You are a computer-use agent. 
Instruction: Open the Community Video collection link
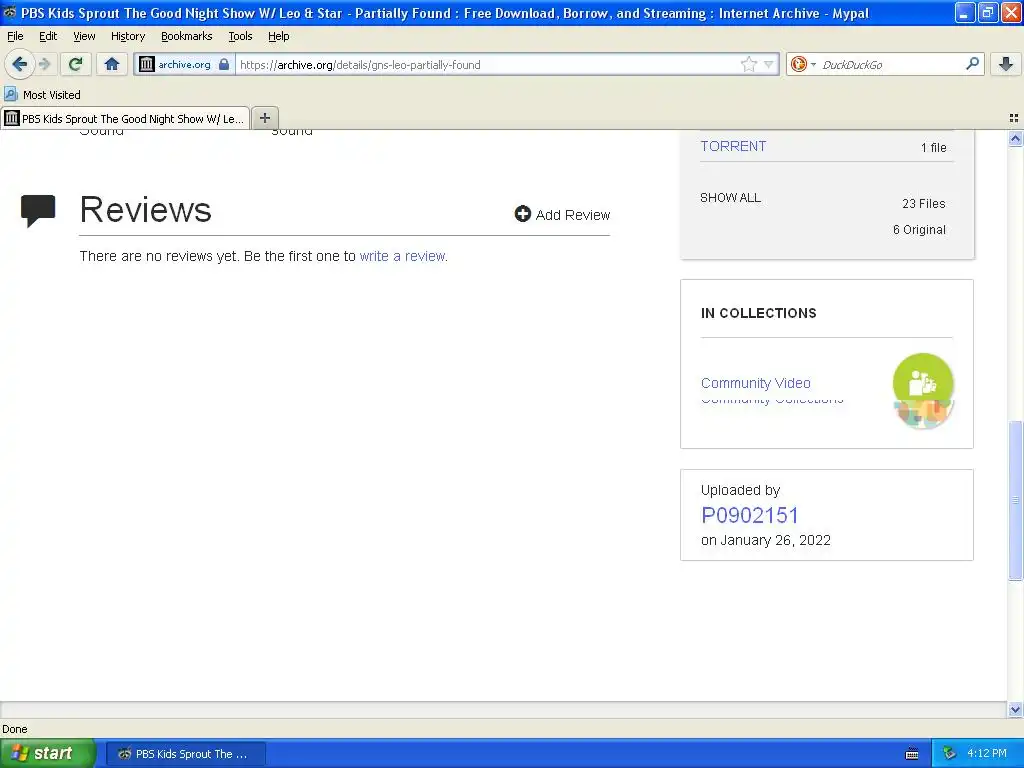pos(756,383)
